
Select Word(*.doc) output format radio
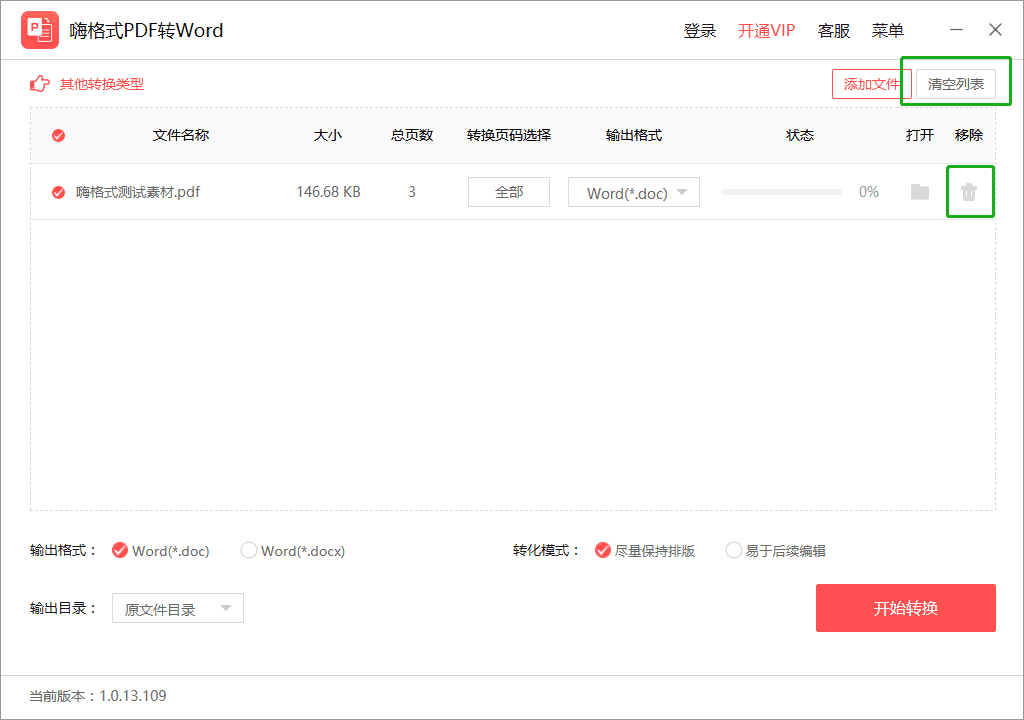pos(120,550)
